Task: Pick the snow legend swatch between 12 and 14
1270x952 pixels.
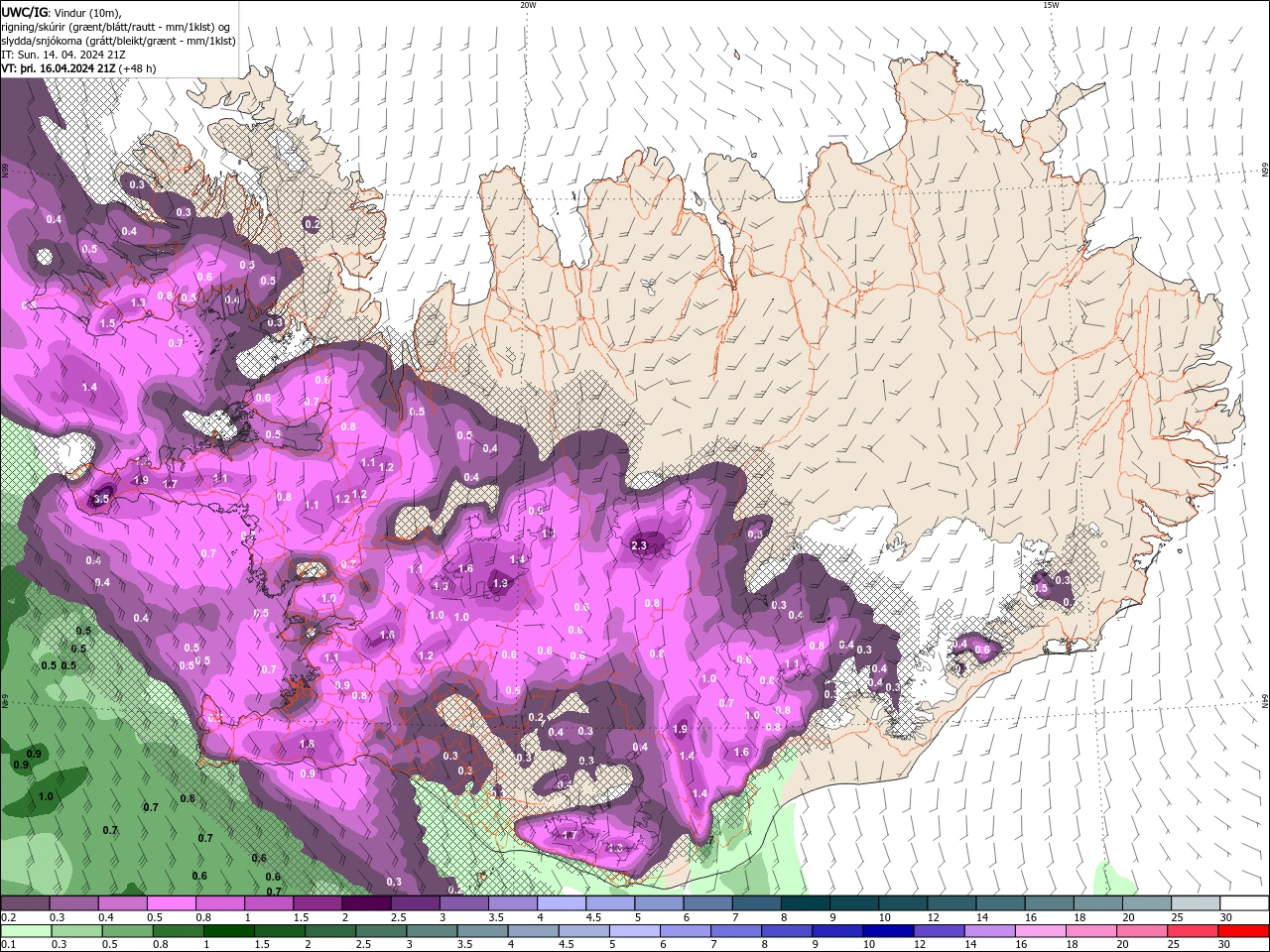Action: tap(952, 903)
